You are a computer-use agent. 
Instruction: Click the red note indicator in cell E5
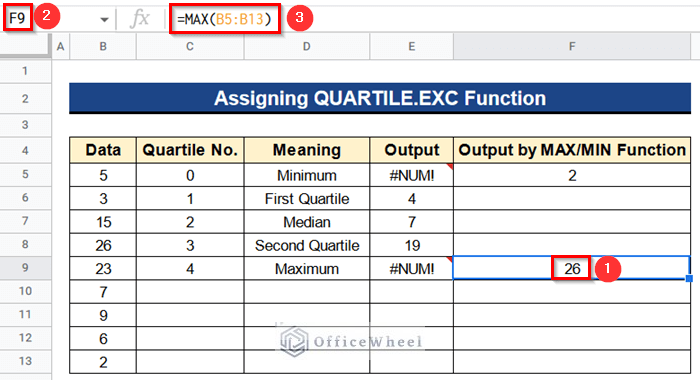450,167
